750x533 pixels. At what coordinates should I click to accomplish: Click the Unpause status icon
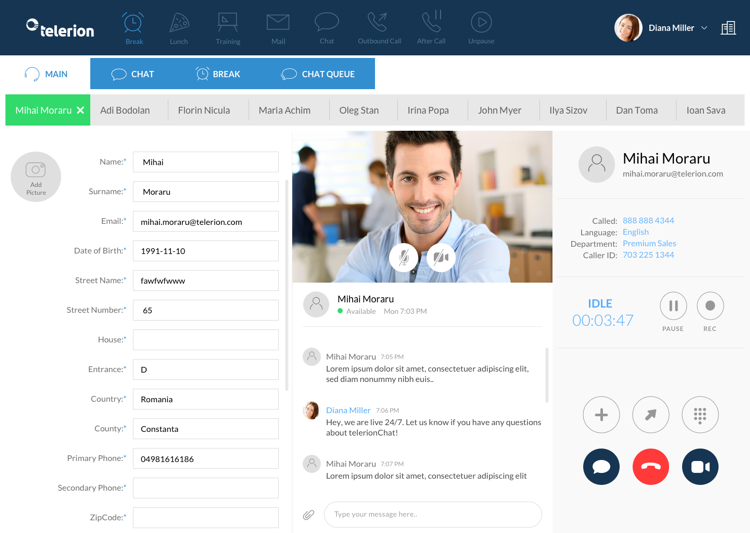pyautogui.click(x=481, y=27)
